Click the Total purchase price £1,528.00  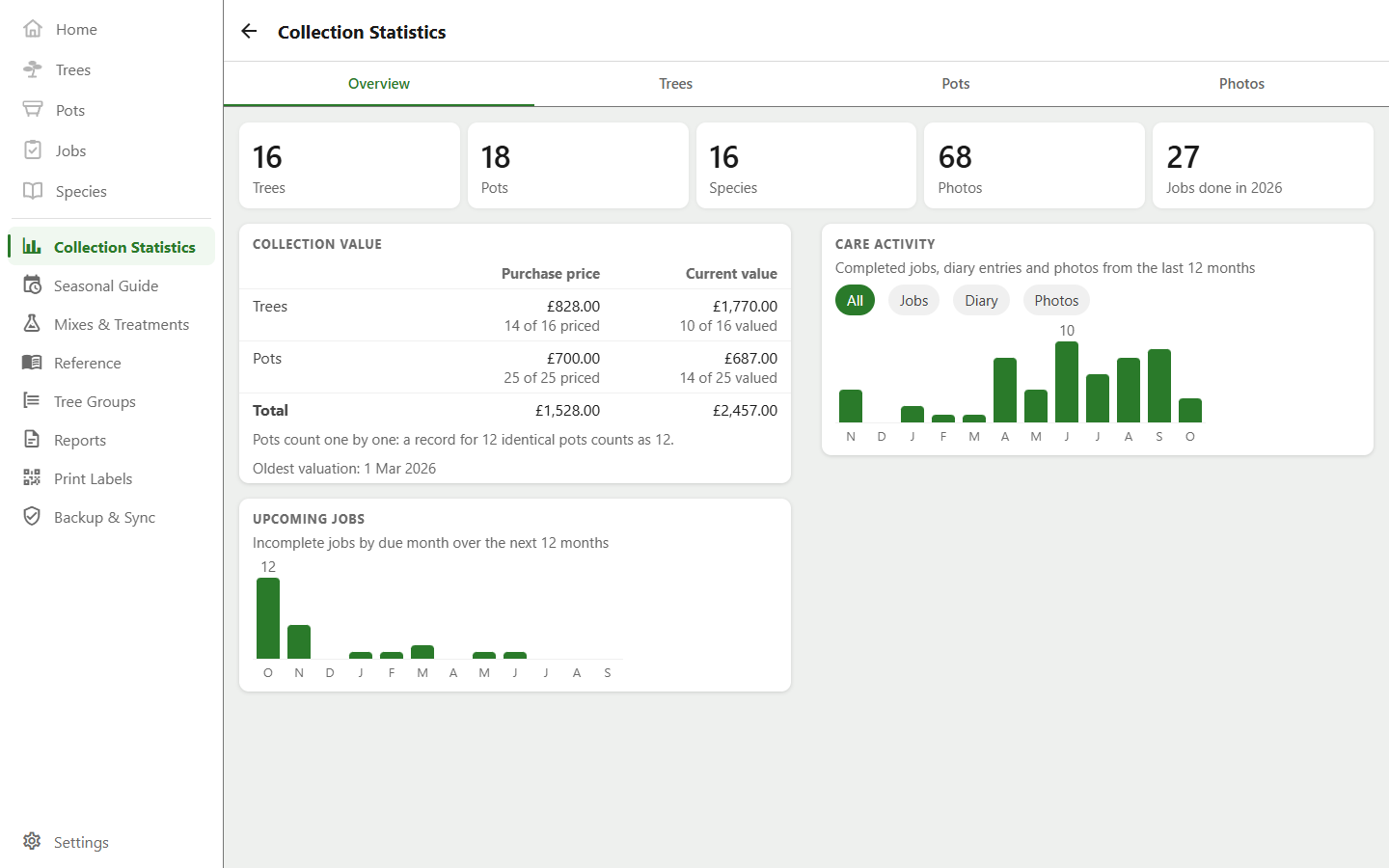click(x=567, y=410)
